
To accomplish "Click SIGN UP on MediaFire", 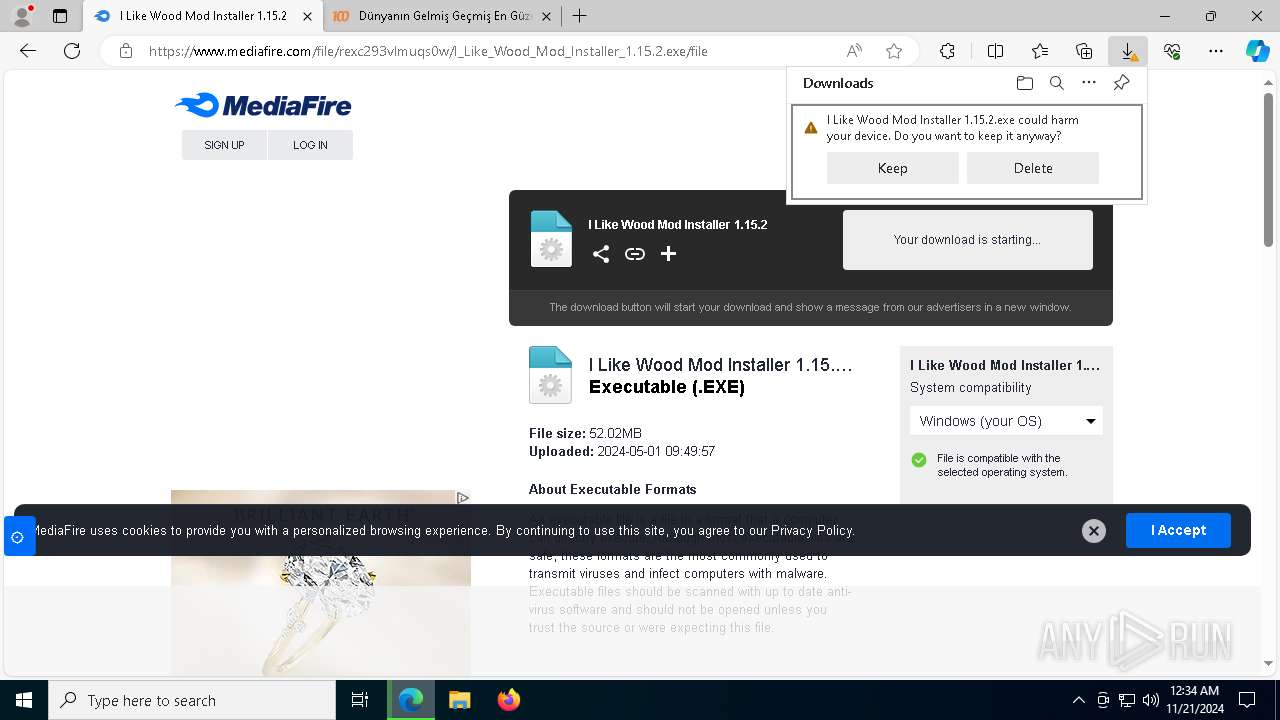I will [x=224, y=145].
